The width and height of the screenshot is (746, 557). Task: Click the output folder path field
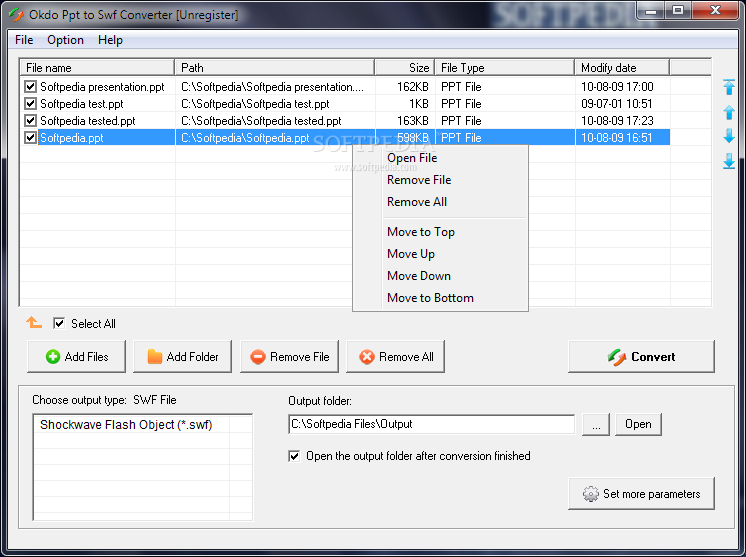click(432, 424)
